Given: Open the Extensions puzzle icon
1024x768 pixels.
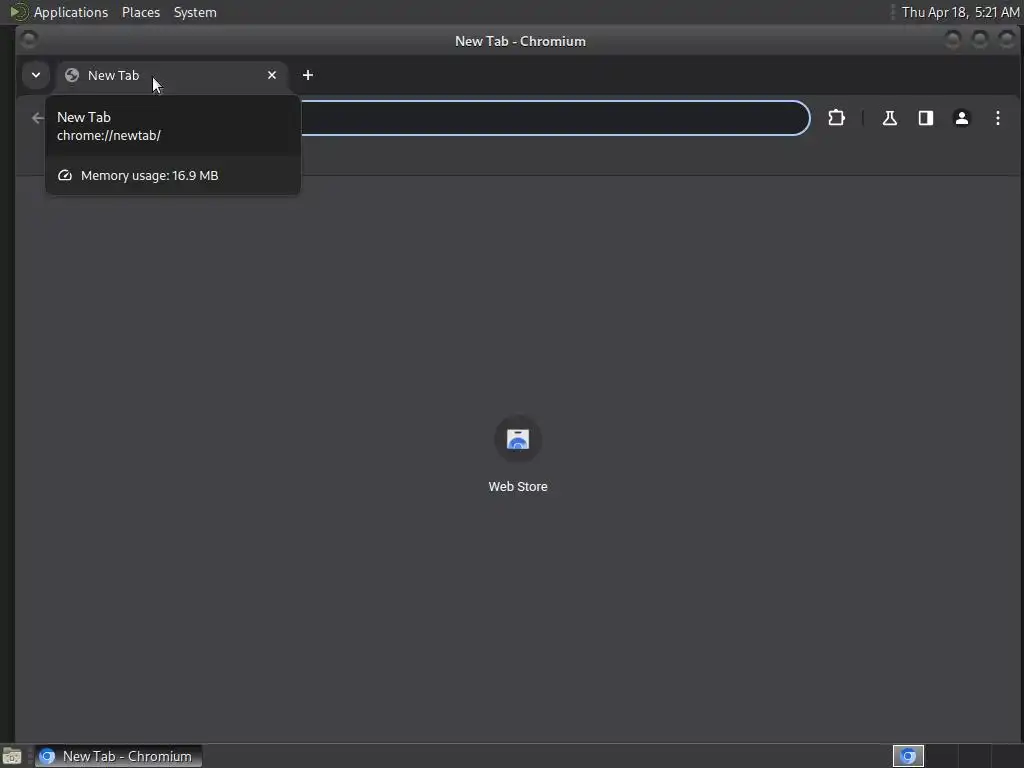Looking at the screenshot, I should [836, 118].
